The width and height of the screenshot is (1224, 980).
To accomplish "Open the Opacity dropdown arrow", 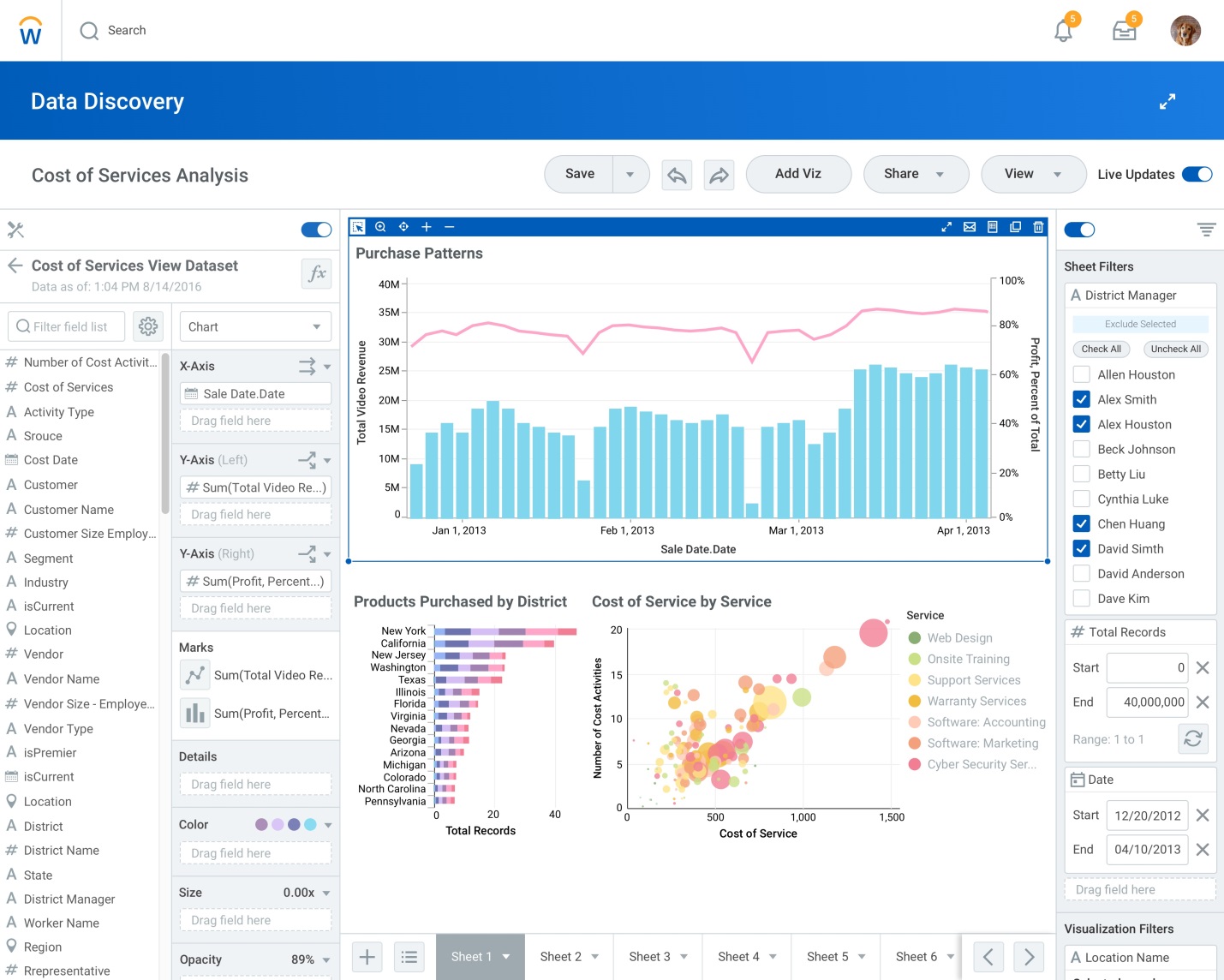I will coord(326,960).
